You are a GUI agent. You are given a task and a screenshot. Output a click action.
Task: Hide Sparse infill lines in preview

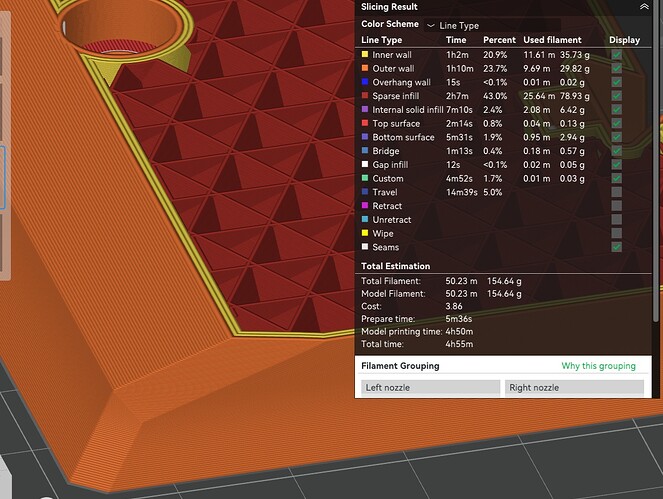(616, 96)
